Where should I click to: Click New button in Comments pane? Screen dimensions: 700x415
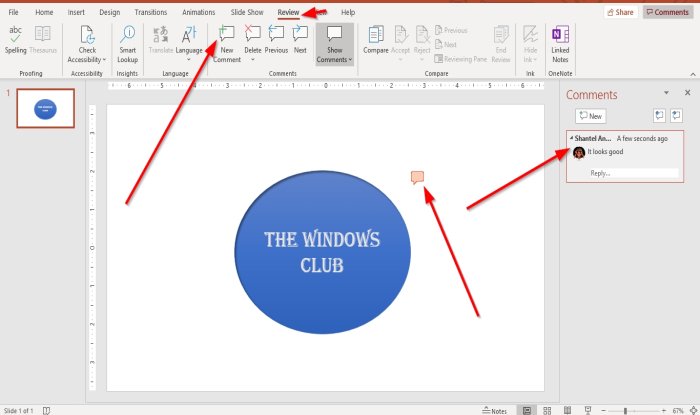[x=589, y=116]
